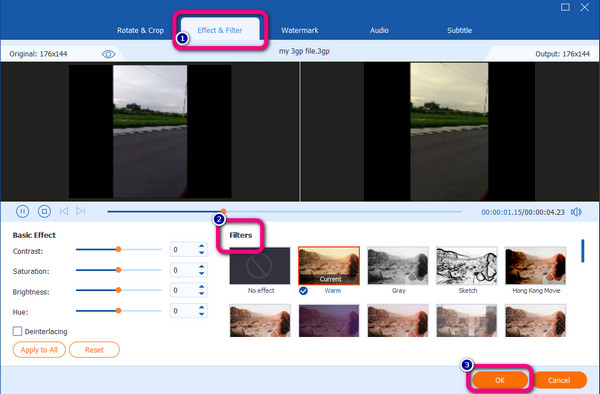Apply the Sketch filter
Screen dimensions: 600x394
(466, 265)
